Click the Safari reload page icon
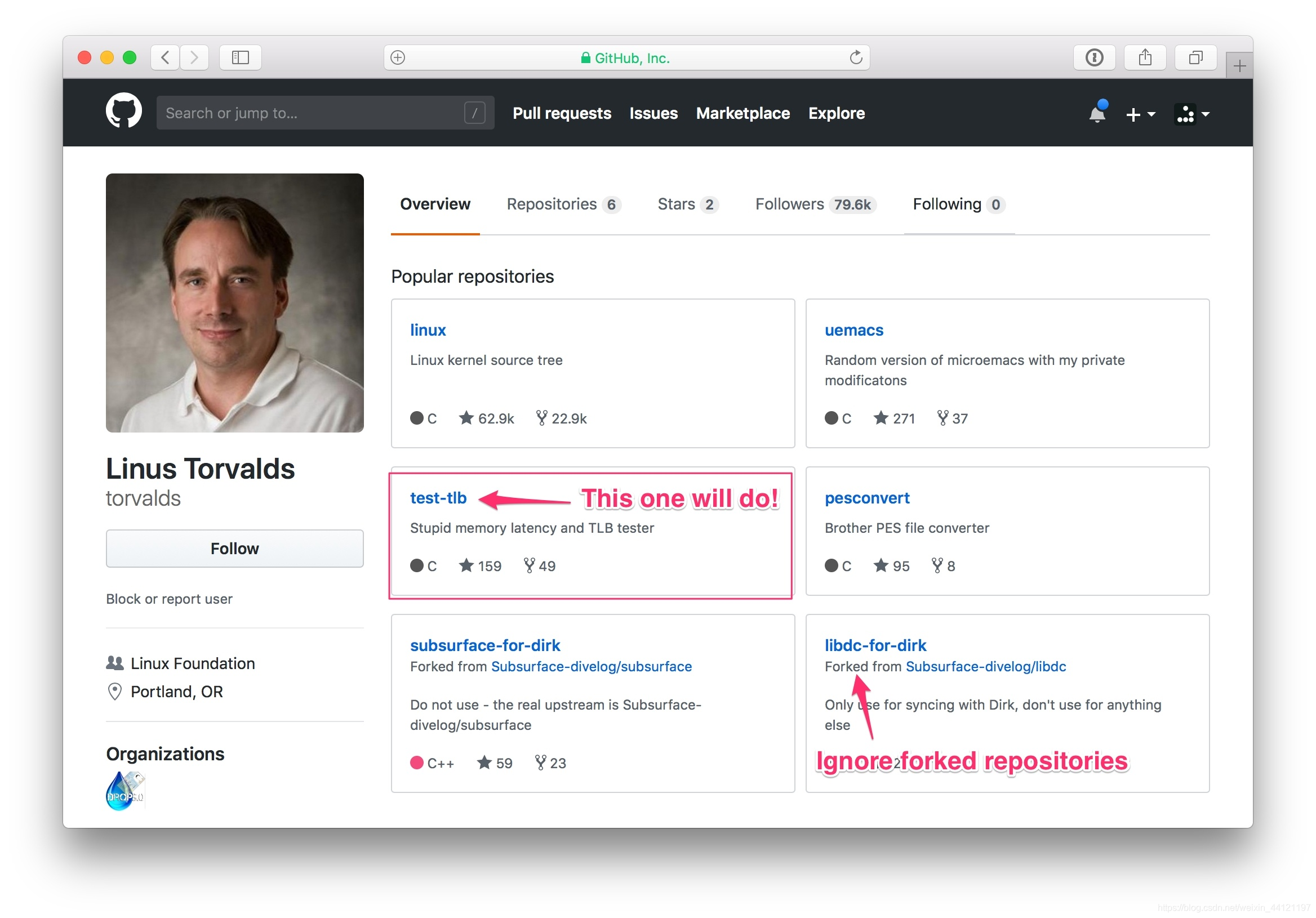The image size is (1316, 918). (x=855, y=57)
